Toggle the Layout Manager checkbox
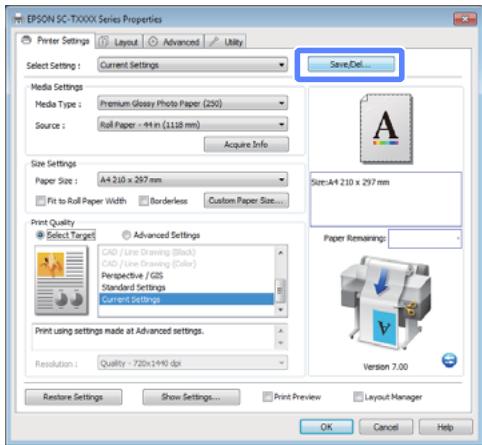This screenshot has width=482, height=445. click(358, 397)
